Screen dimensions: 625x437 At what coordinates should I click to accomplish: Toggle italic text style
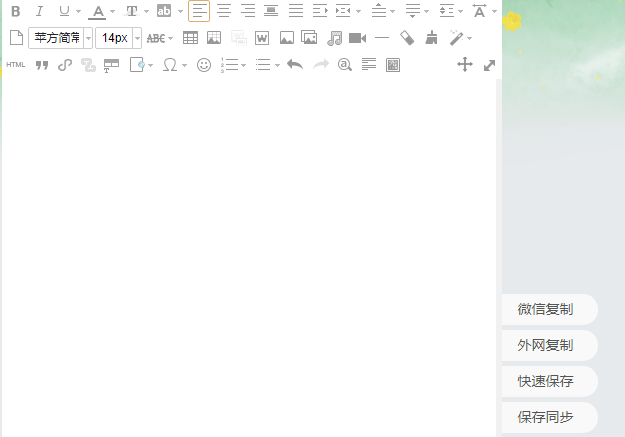point(40,12)
